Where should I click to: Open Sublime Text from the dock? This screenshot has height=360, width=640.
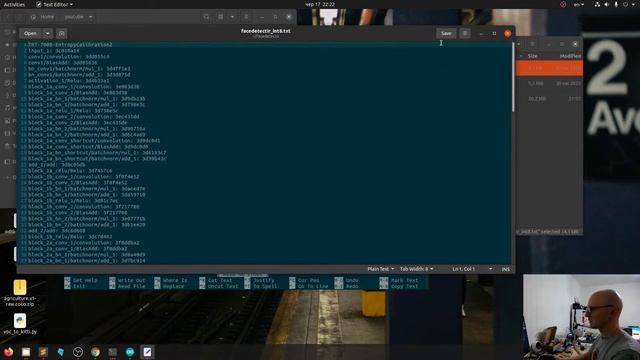[x=43, y=352]
